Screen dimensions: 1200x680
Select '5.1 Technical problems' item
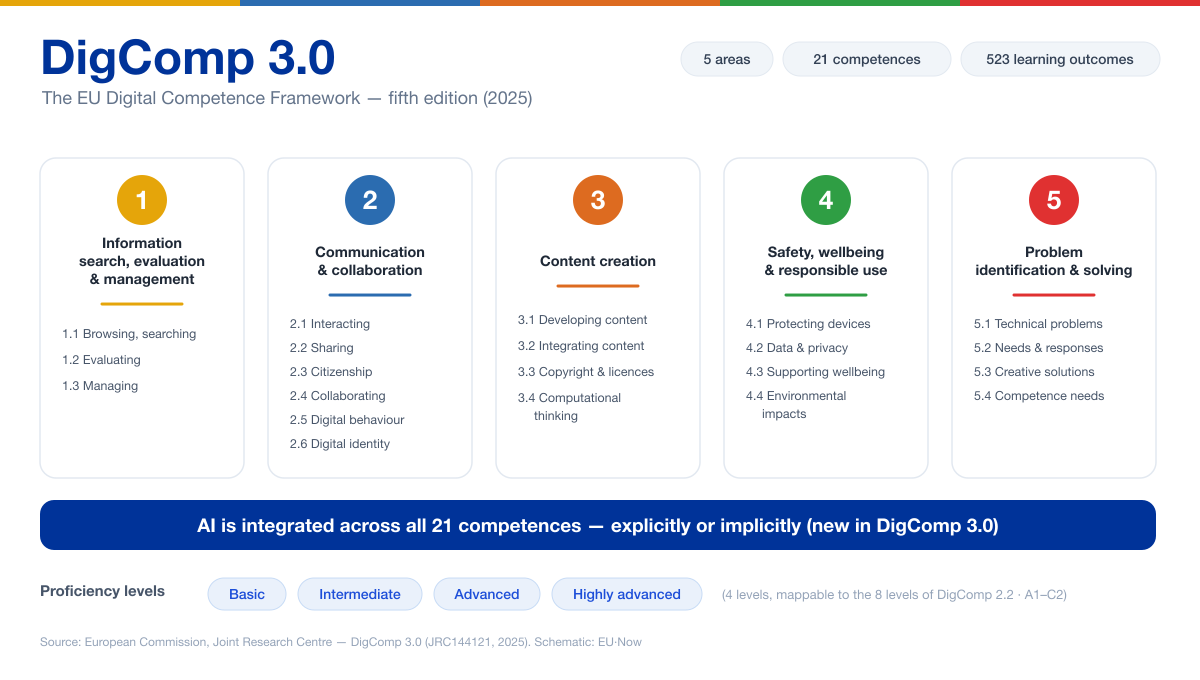tap(1038, 324)
